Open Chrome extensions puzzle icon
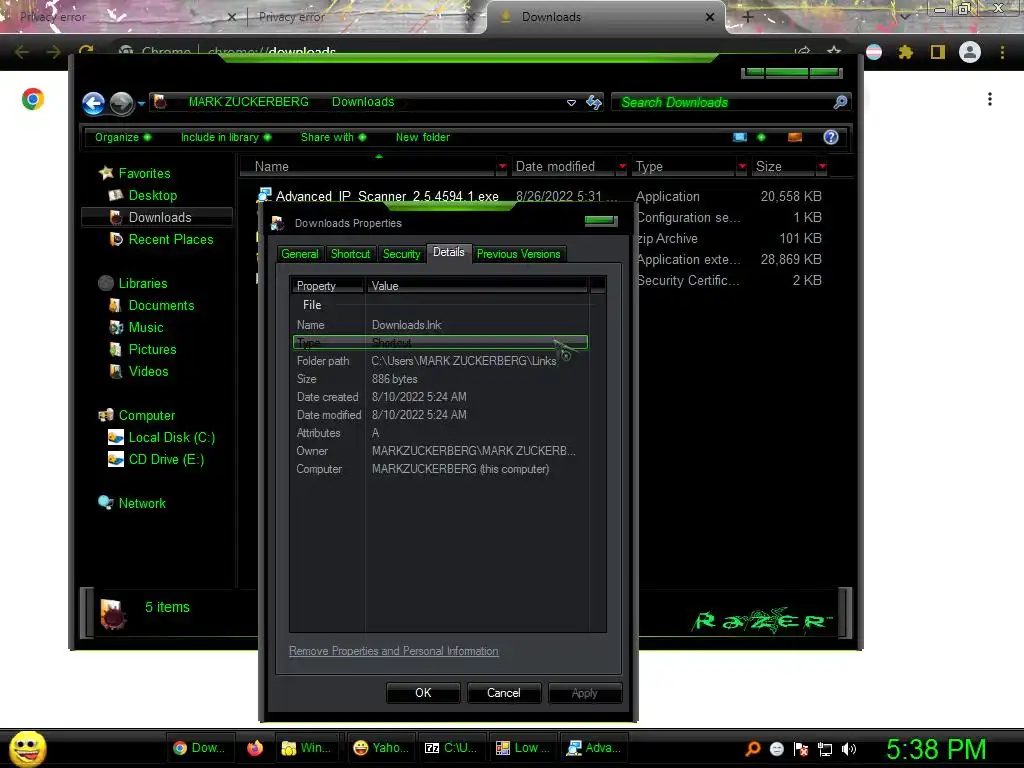Image resolution: width=1024 pixels, height=768 pixels. [905, 52]
